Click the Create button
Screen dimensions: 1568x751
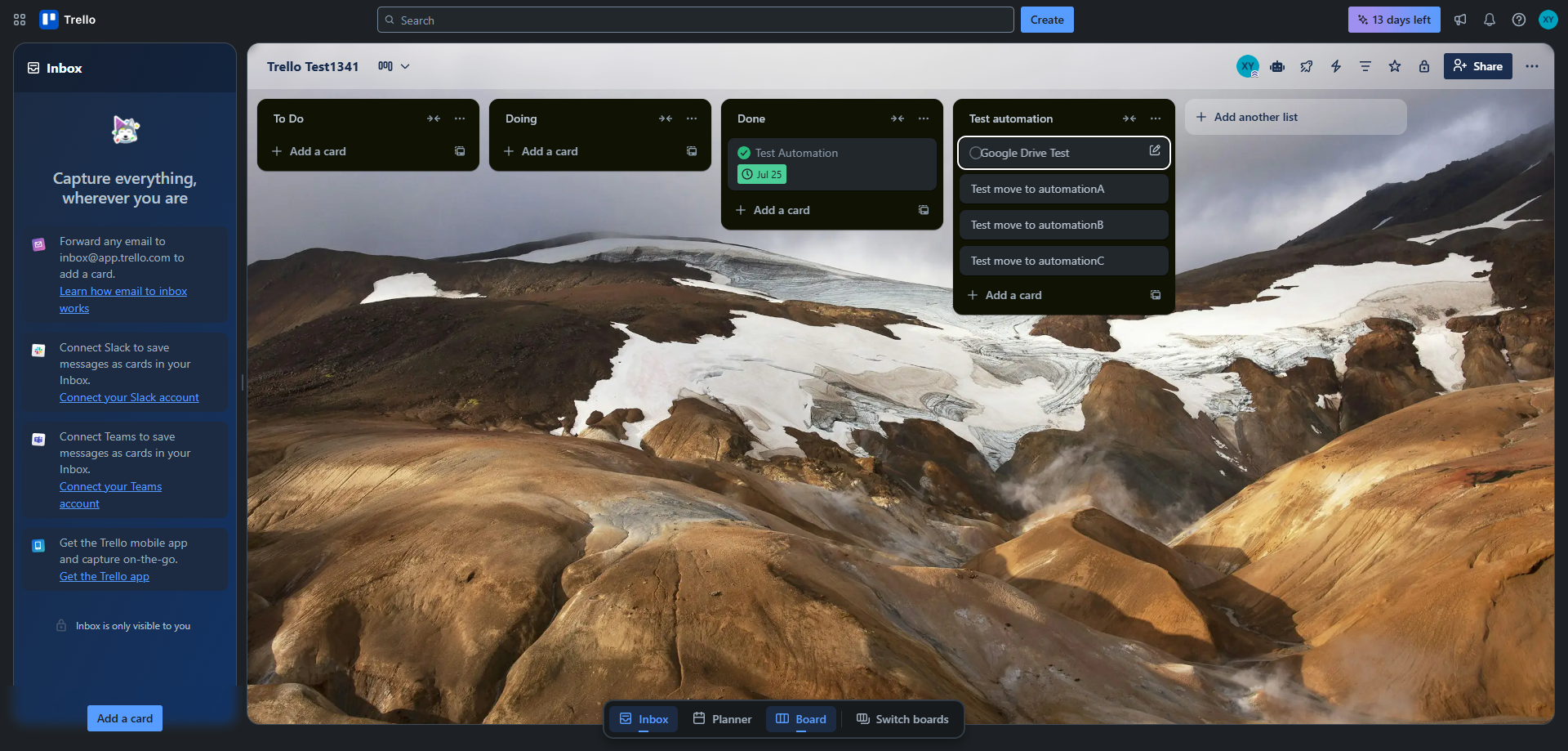click(x=1047, y=20)
